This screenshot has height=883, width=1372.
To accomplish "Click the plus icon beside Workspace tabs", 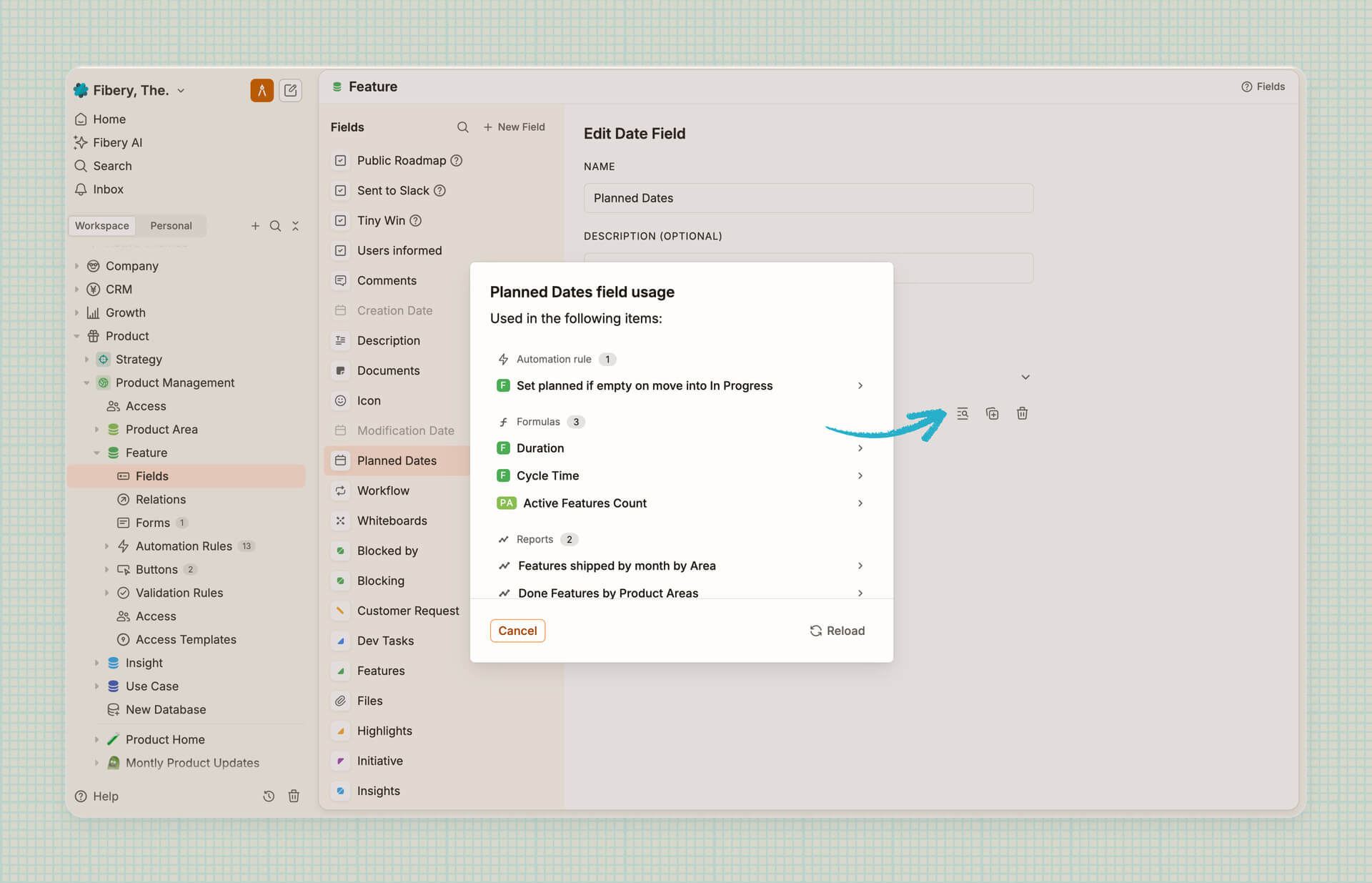I will pos(255,226).
